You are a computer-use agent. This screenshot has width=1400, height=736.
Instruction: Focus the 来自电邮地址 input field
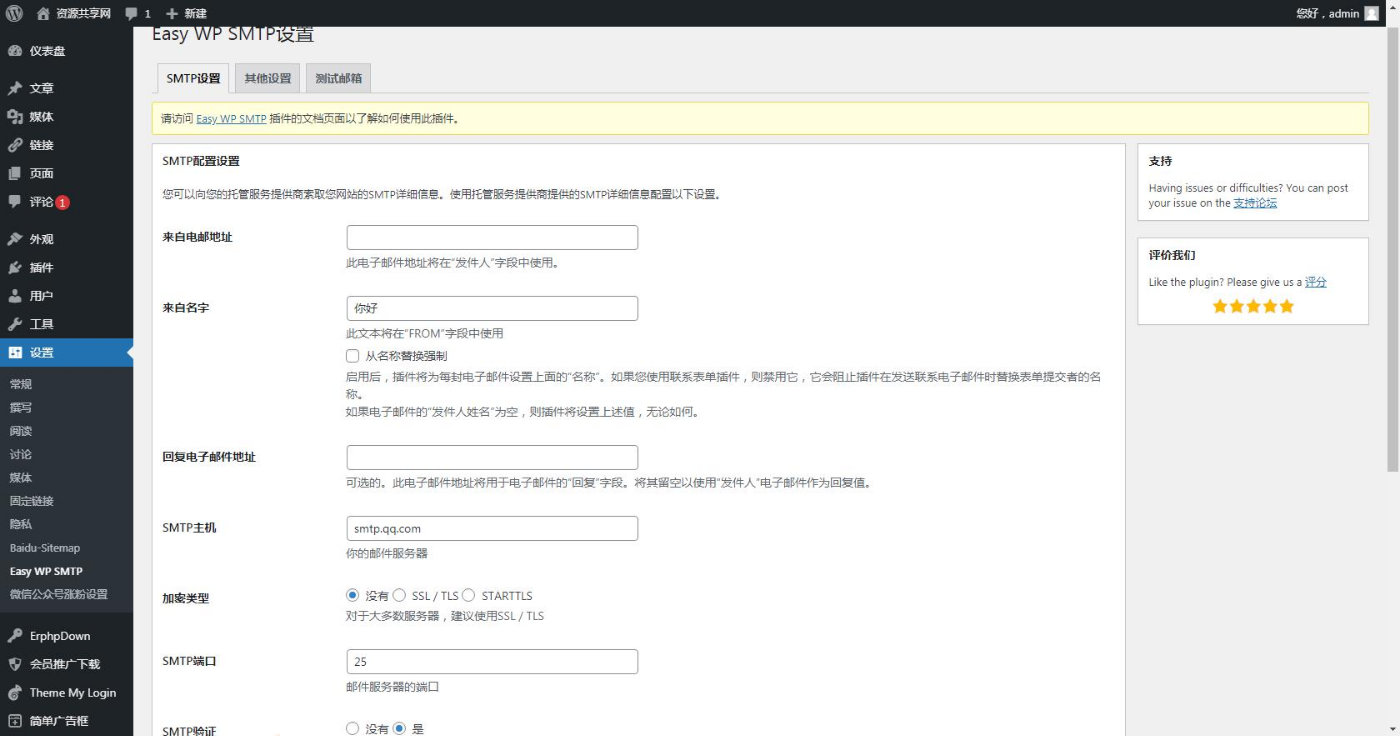(x=492, y=238)
